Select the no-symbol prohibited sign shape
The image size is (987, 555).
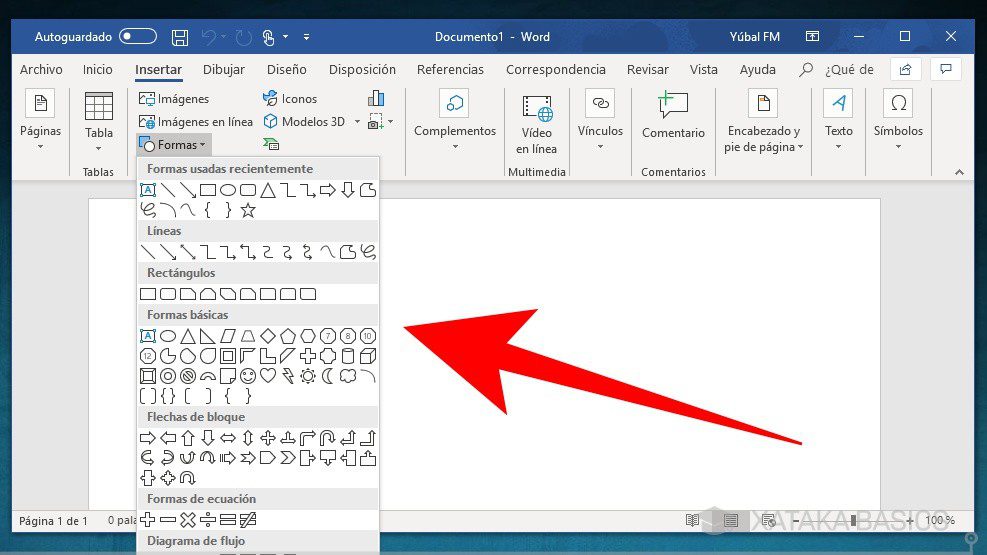[188, 376]
